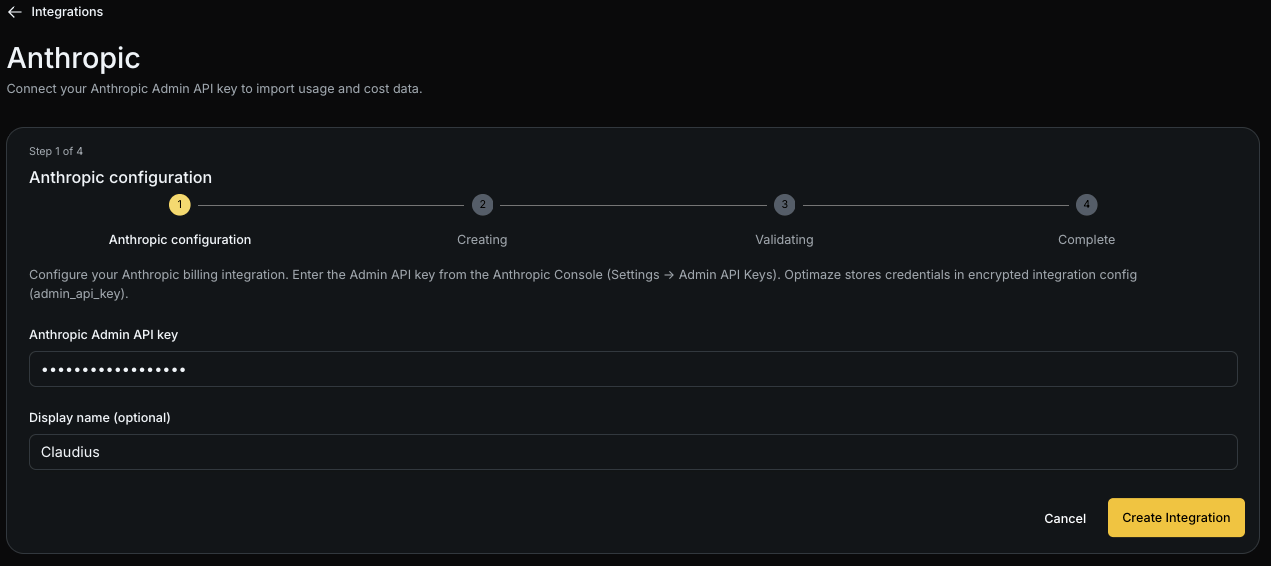The image size is (1271, 566).
Task: Focus the Display name field containing Claudius
Action: coord(633,452)
